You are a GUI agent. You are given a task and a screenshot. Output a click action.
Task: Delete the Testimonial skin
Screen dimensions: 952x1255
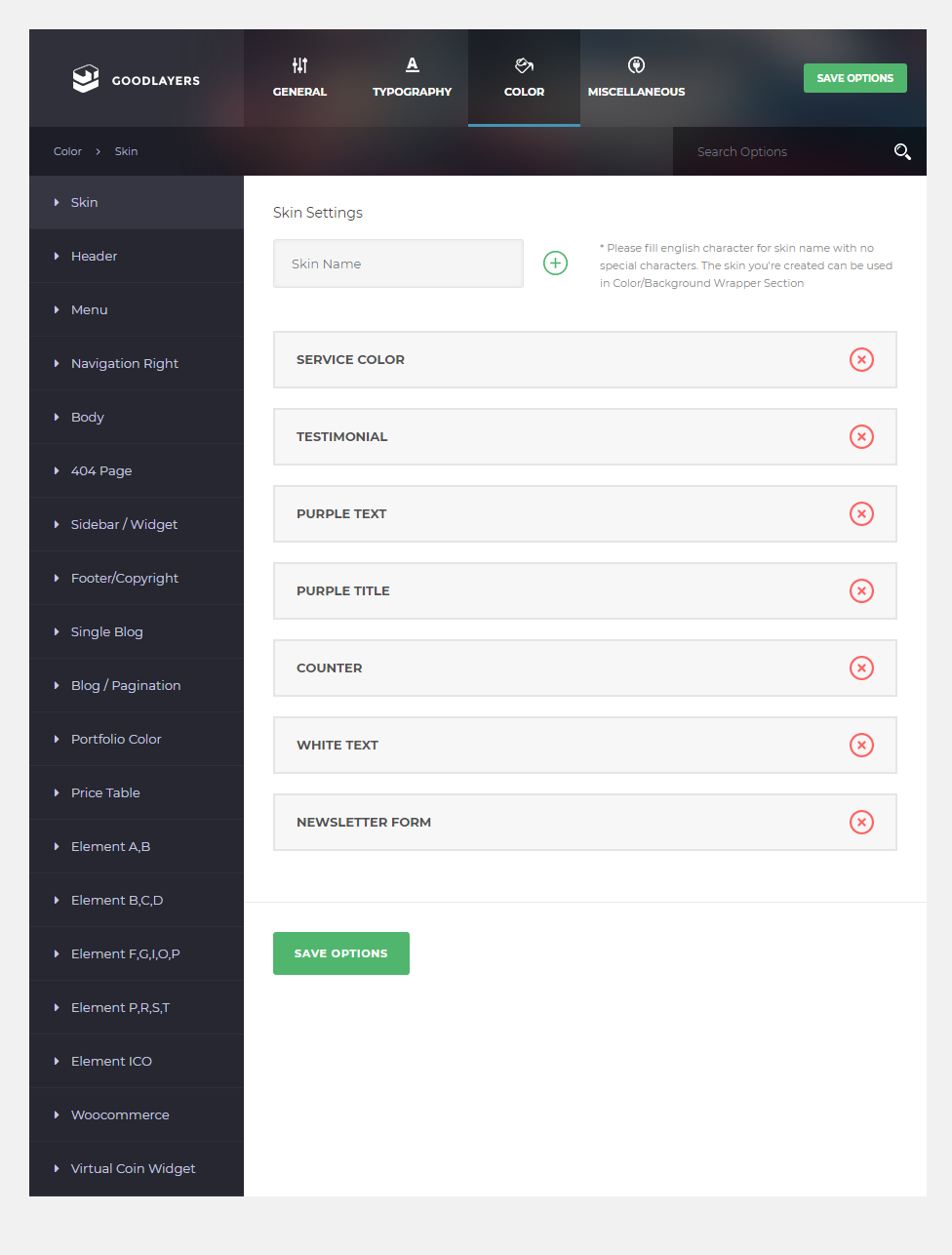click(861, 436)
